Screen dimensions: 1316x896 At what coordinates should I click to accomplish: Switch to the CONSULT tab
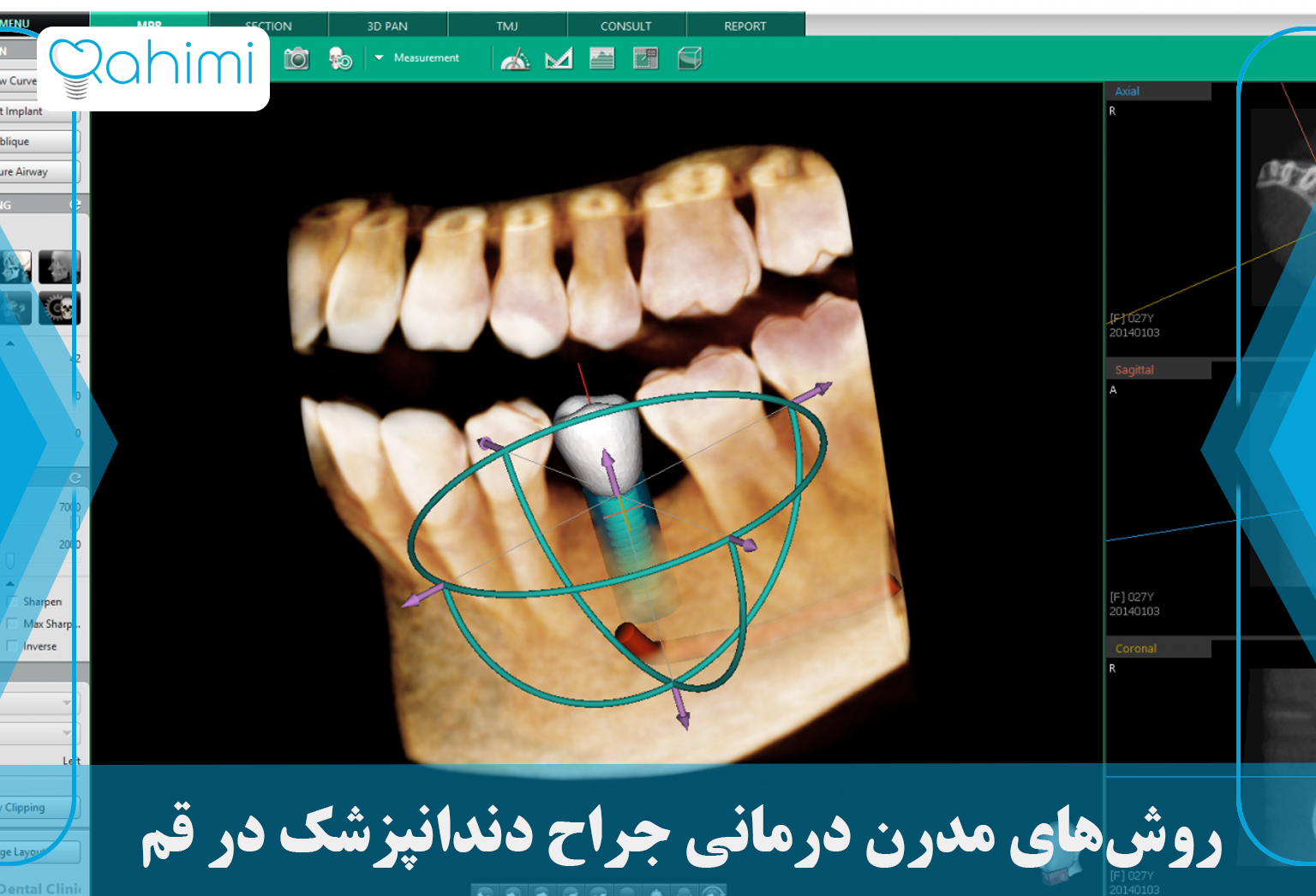pyautogui.click(x=626, y=26)
